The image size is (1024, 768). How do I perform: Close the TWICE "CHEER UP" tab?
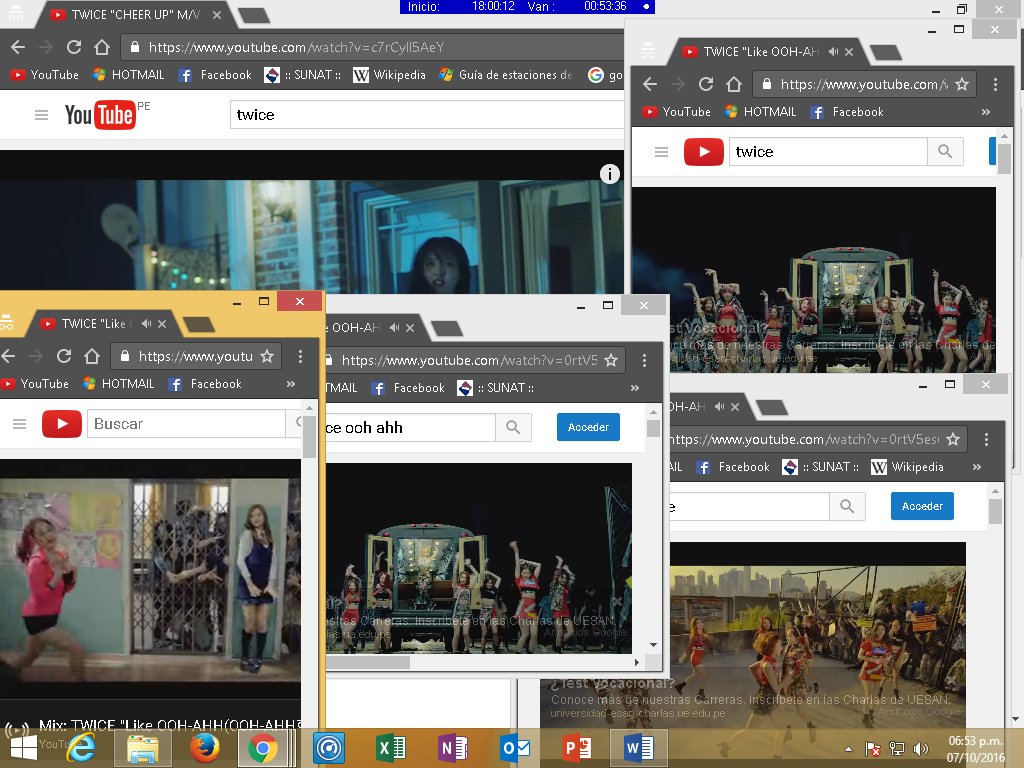pyautogui.click(x=217, y=14)
